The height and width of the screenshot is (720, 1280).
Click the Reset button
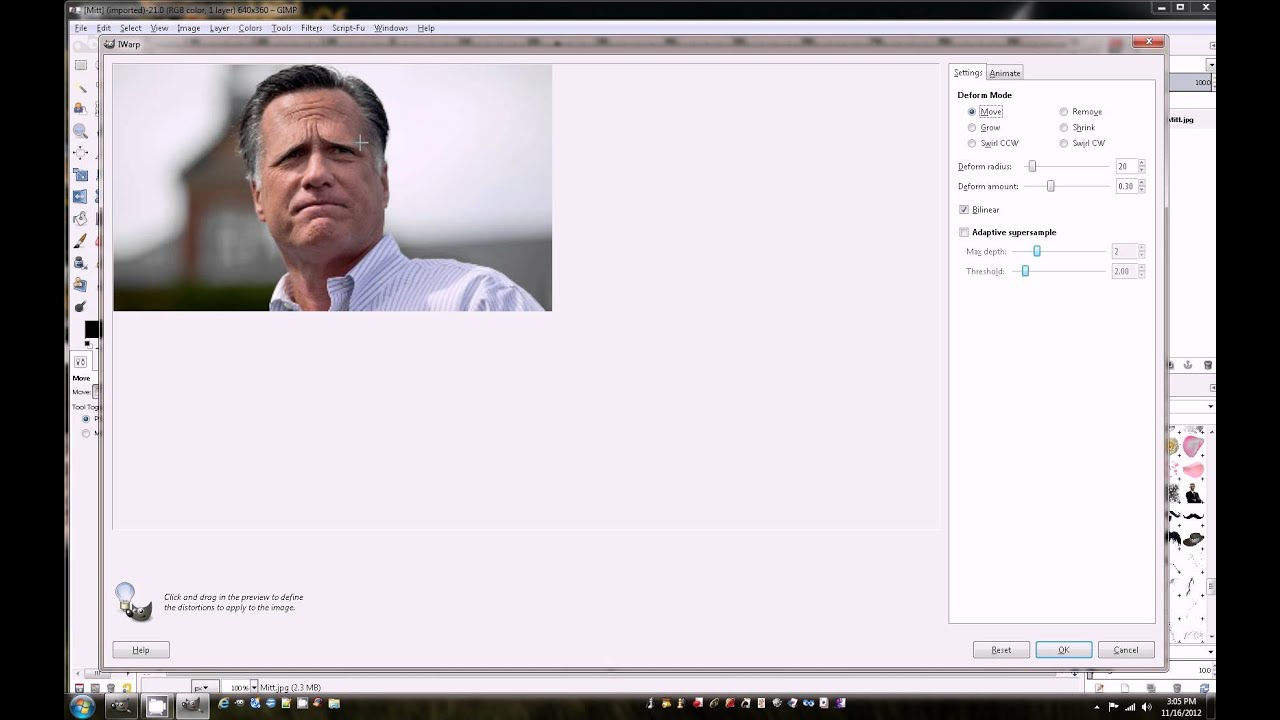pos(1001,650)
